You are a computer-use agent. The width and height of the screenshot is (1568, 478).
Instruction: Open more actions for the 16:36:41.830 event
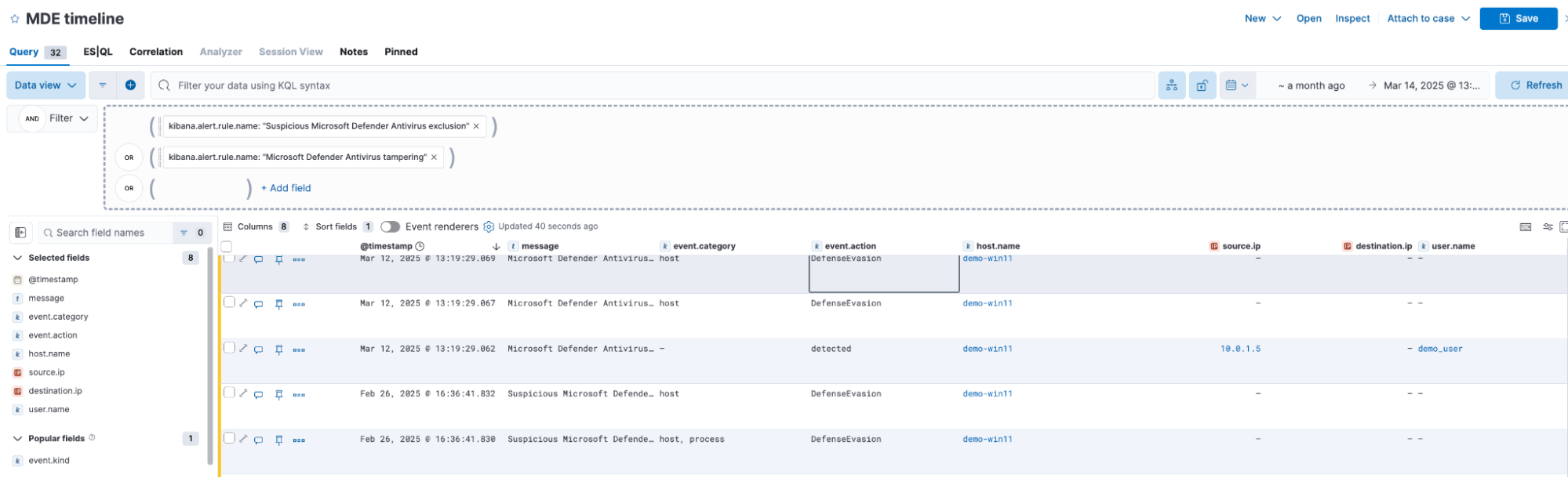coord(299,440)
